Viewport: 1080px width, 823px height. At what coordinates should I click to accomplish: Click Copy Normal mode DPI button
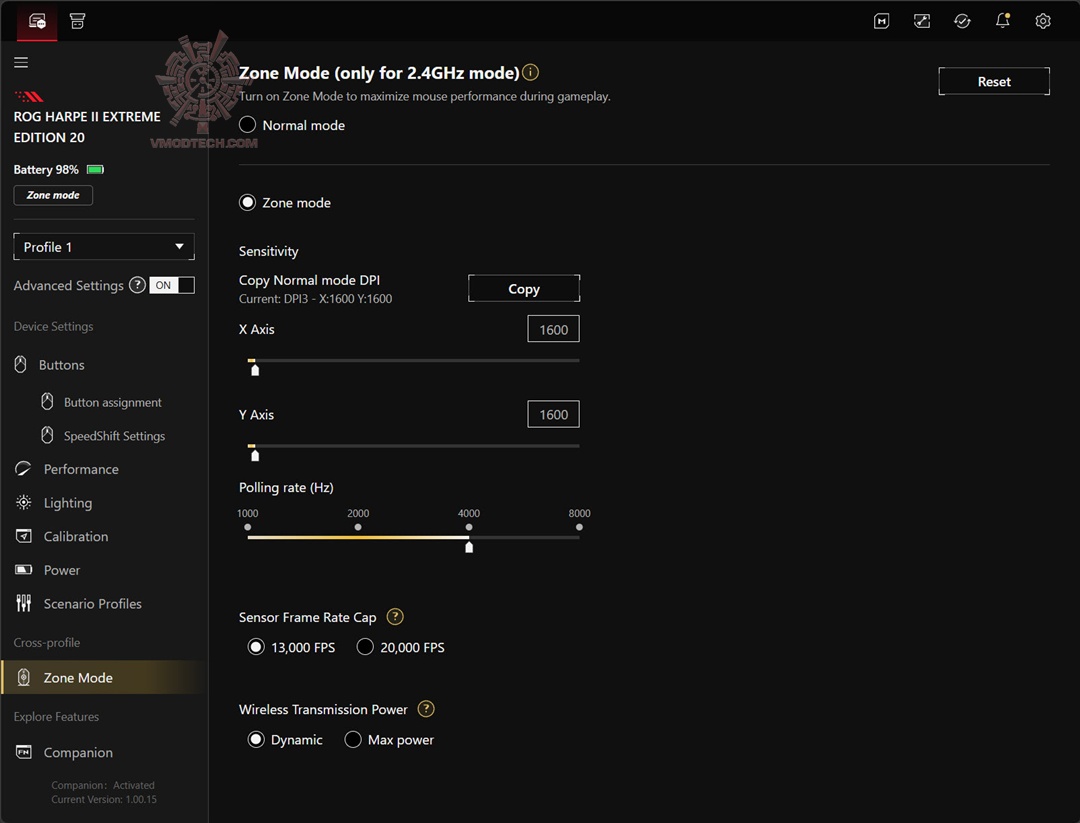pyautogui.click(x=524, y=289)
